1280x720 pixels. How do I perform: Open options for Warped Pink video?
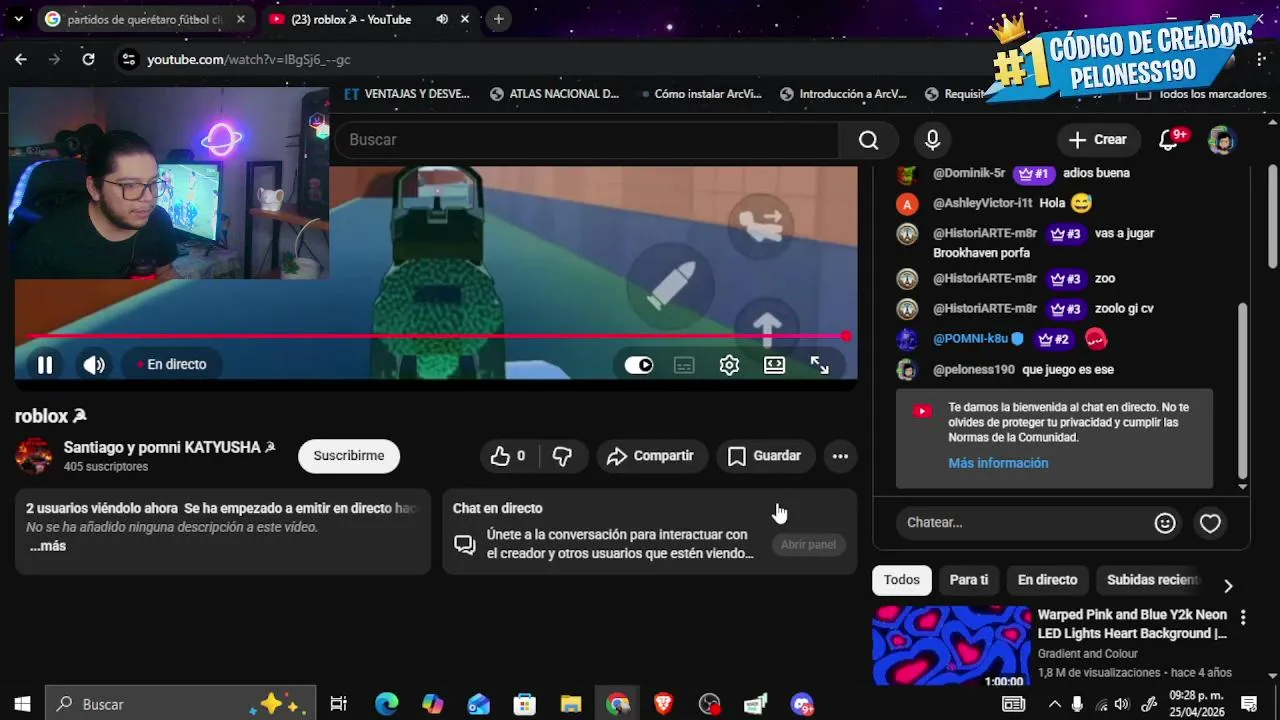coord(1243,617)
